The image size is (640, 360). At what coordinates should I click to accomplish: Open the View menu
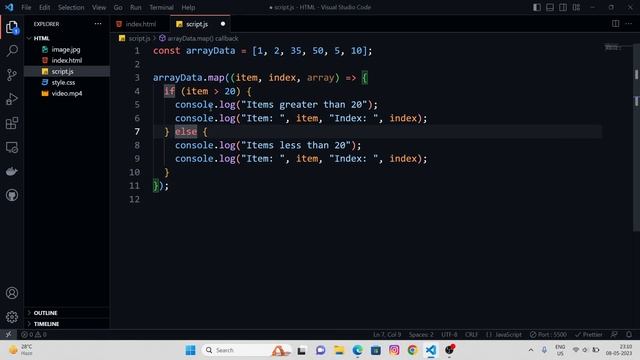99,7
